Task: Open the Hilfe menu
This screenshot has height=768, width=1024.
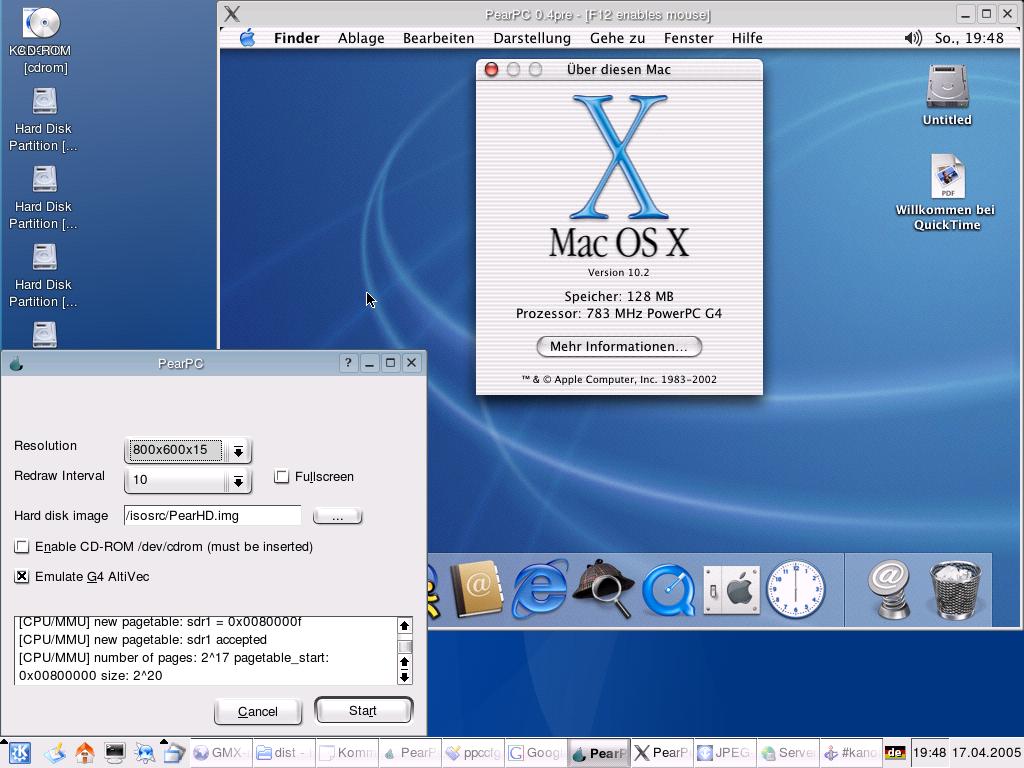Action: 746,38
